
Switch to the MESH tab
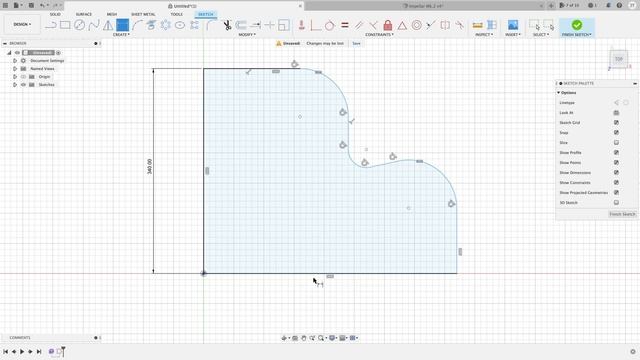click(x=112, y=14)
